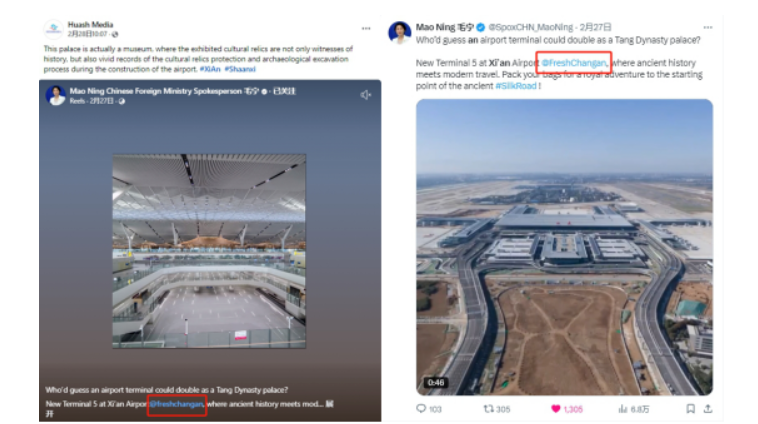Open @freshchangan mention in the reel caption
This screenshot has width=758, height=424.
pyautogui.click(x=177, y=403)
